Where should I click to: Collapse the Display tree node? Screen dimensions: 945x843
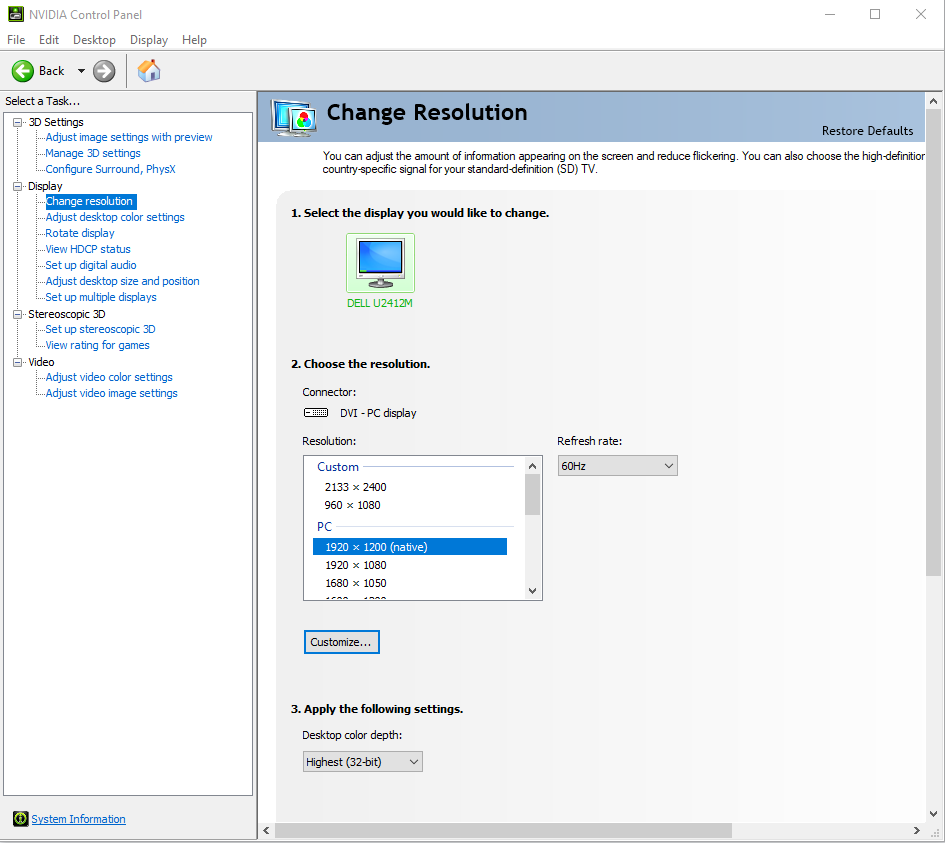click(x=17, y=186)
